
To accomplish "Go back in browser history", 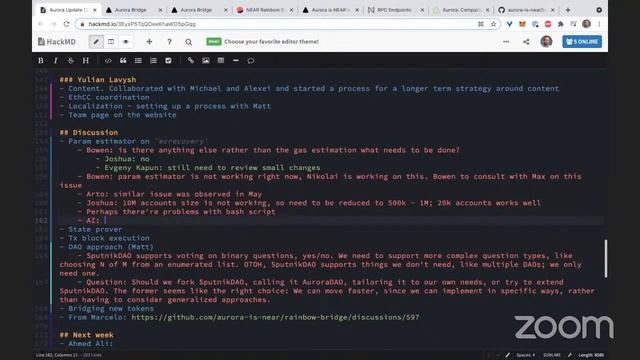I will coord(40,24).
